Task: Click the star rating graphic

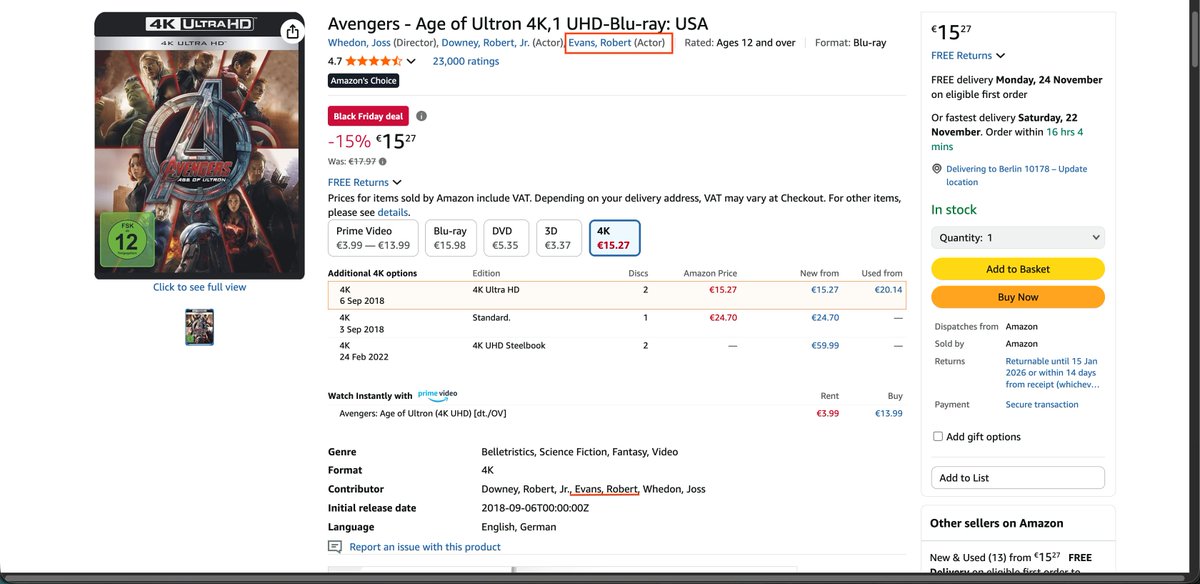Action: (x=374, y=61)
